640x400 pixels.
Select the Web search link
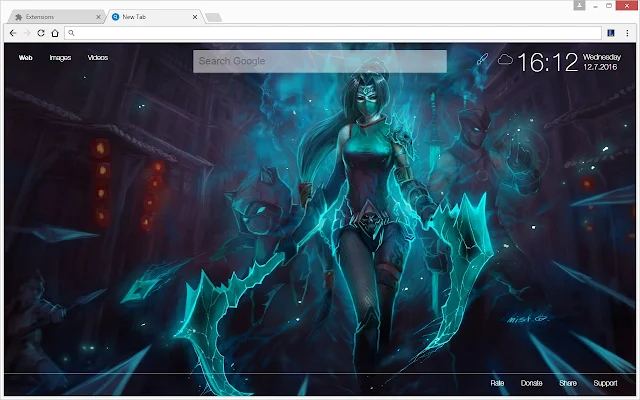click(x=25, y=58)
